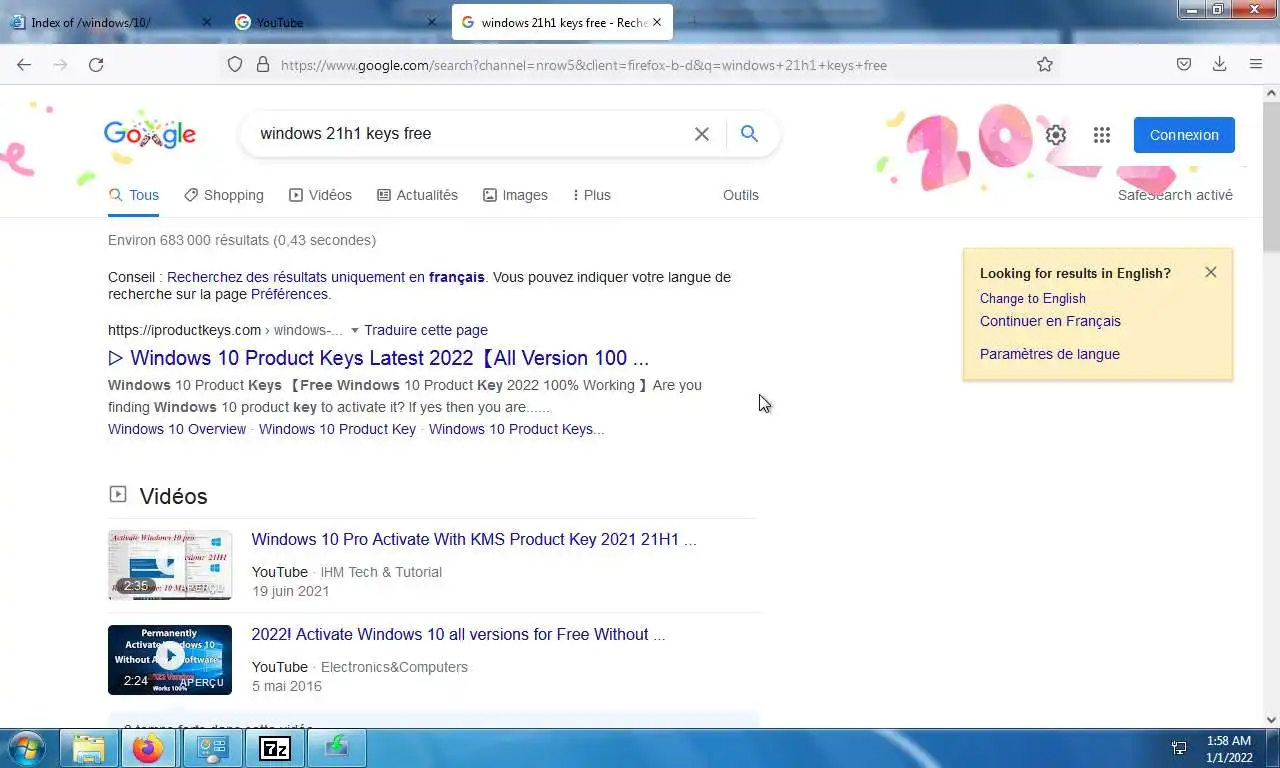The image size is (1280, 768).
Task: Expand the iproductkeys result options arrow
Action: coord(354,330)
